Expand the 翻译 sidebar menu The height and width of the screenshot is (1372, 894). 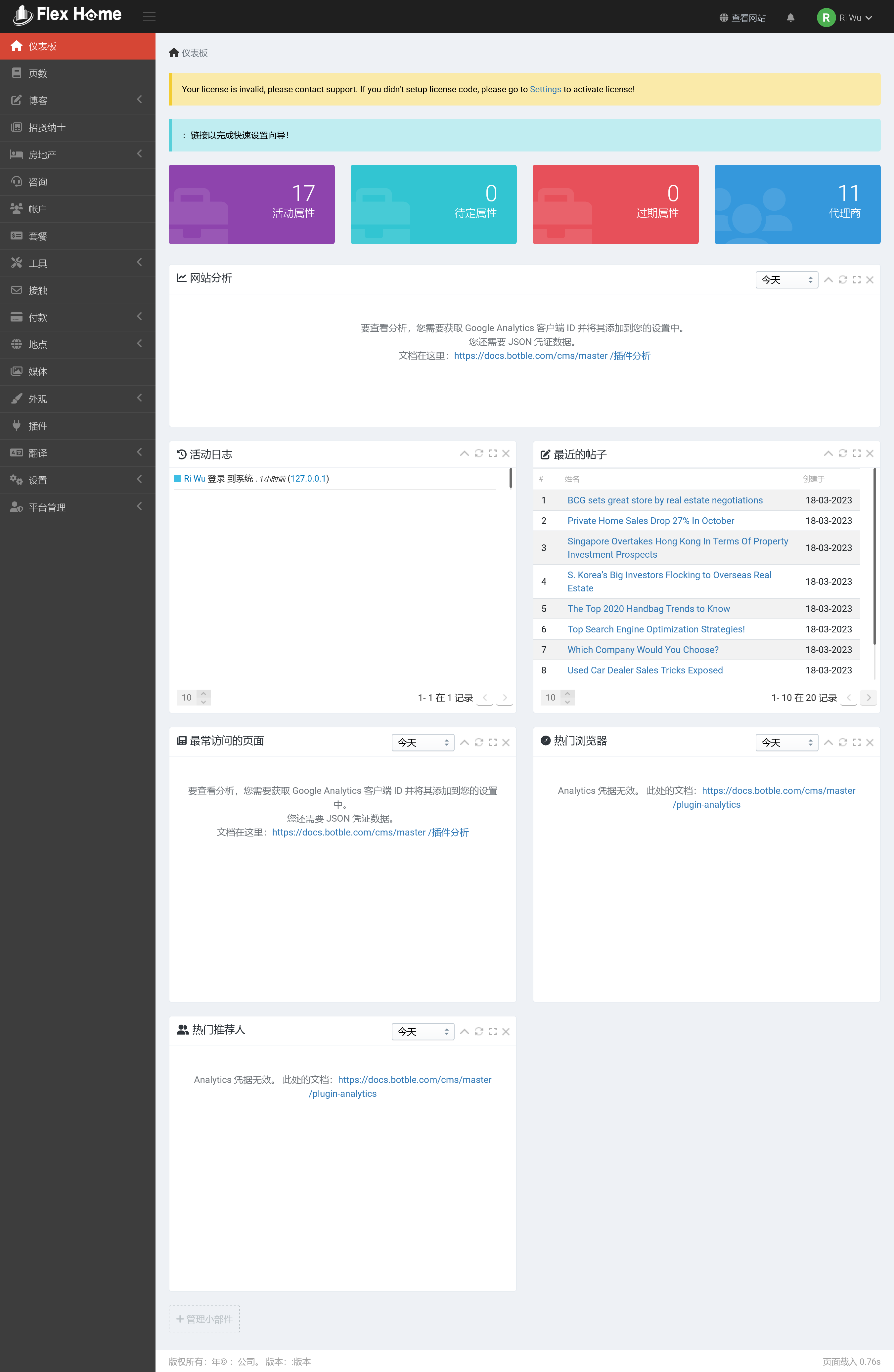point(78,452)
